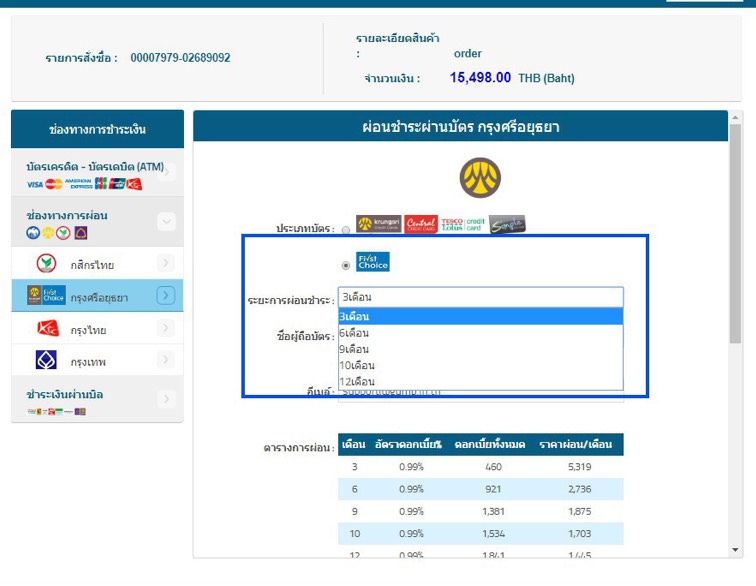Click the 1,875 monthly price cell
Screen dimensions: 756x586
click(580, 511)
